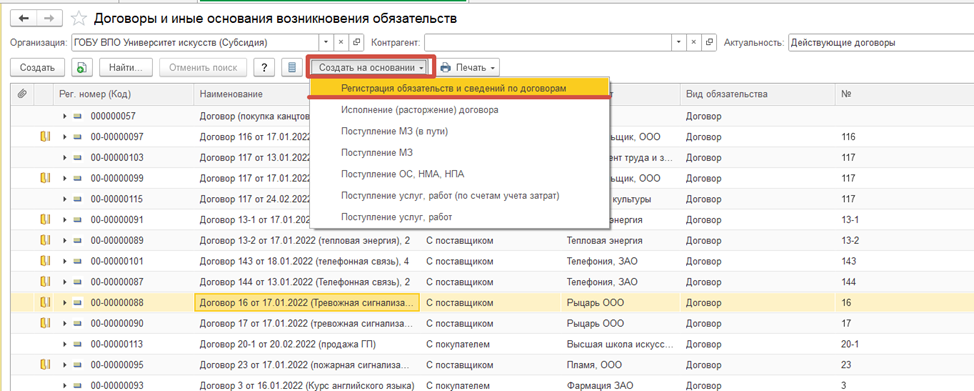Screen dimensions: 974x391
Task: Choose the last item Поступление услуг, работ
Action: pos(459,217)
